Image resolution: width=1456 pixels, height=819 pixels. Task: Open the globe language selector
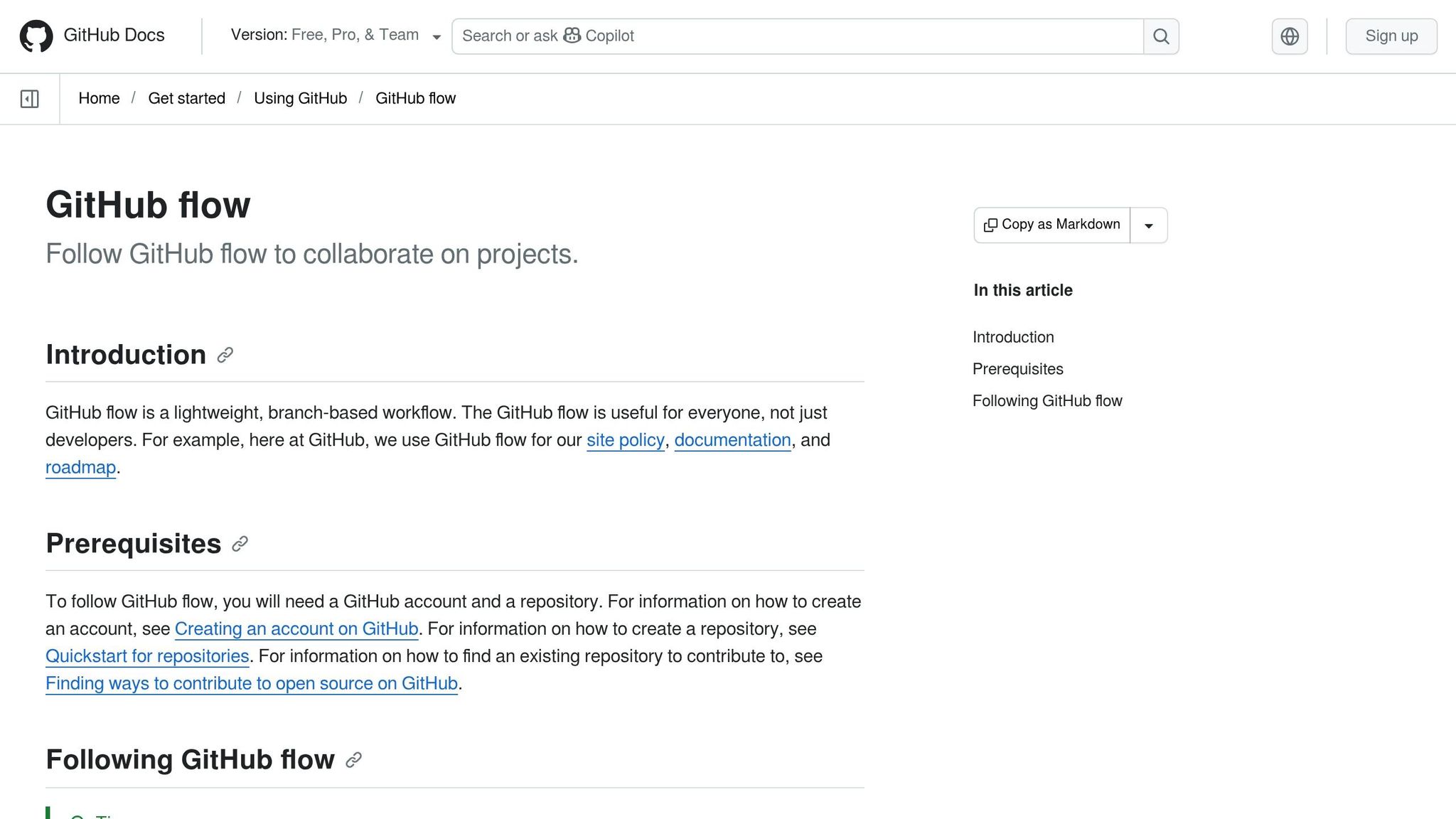pyautogui.click(x=1290, y=36)
